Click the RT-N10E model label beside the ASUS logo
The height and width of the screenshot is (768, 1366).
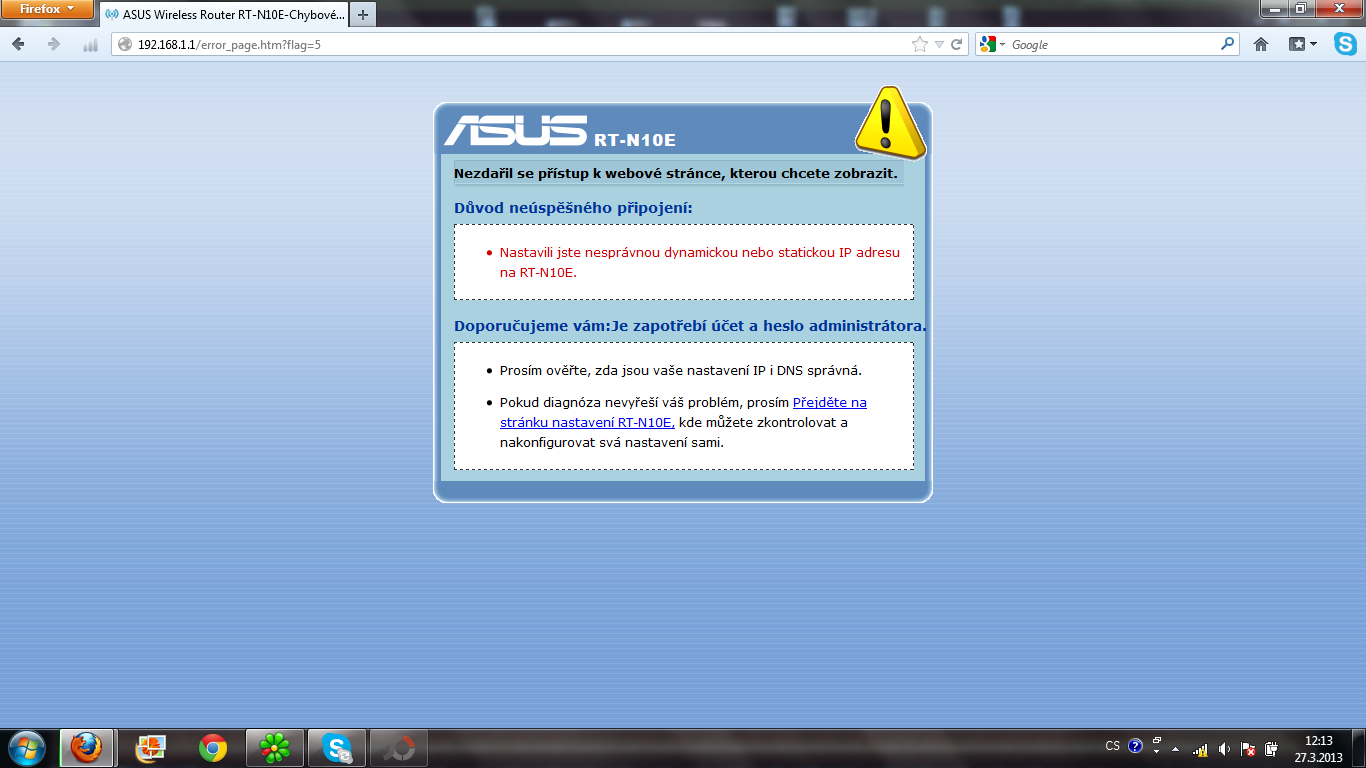coord(634,140)
